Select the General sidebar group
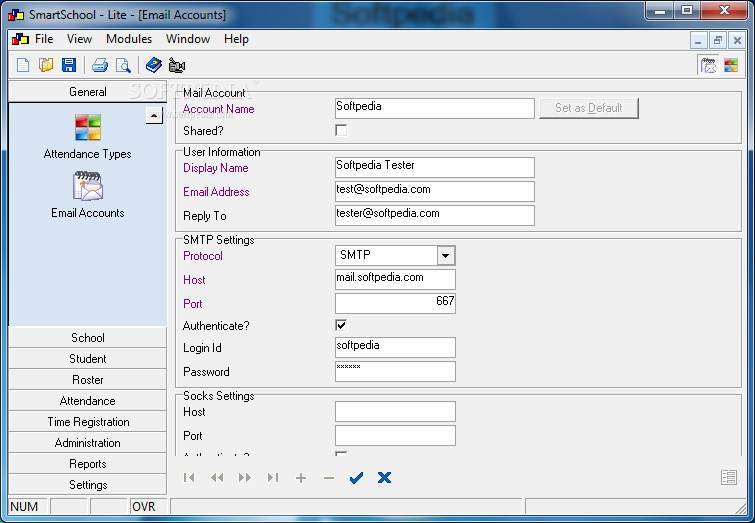Viewport: 755px width, 523px height. click(88, 92)
